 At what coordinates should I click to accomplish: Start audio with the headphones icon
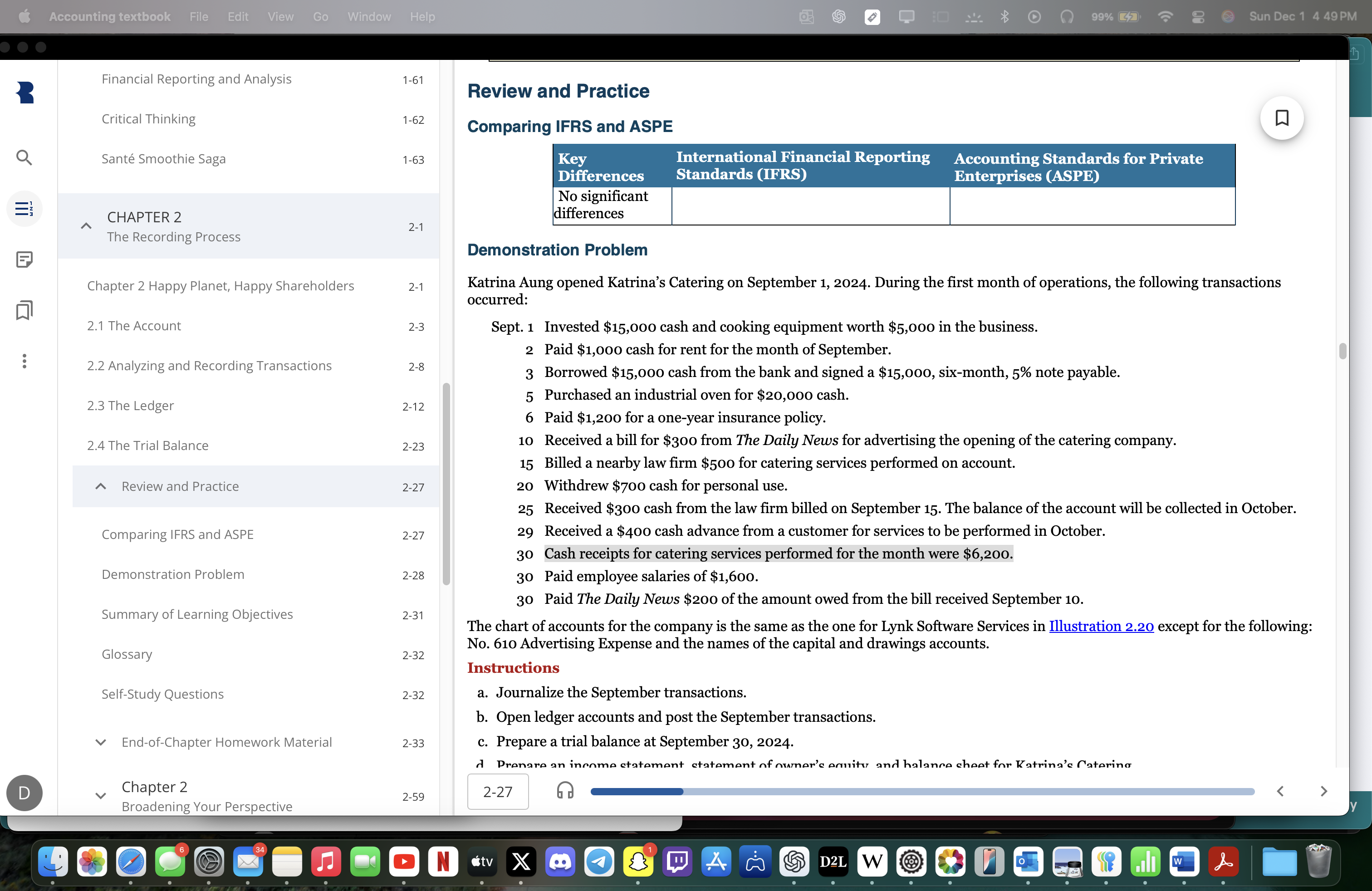[565, 791]
